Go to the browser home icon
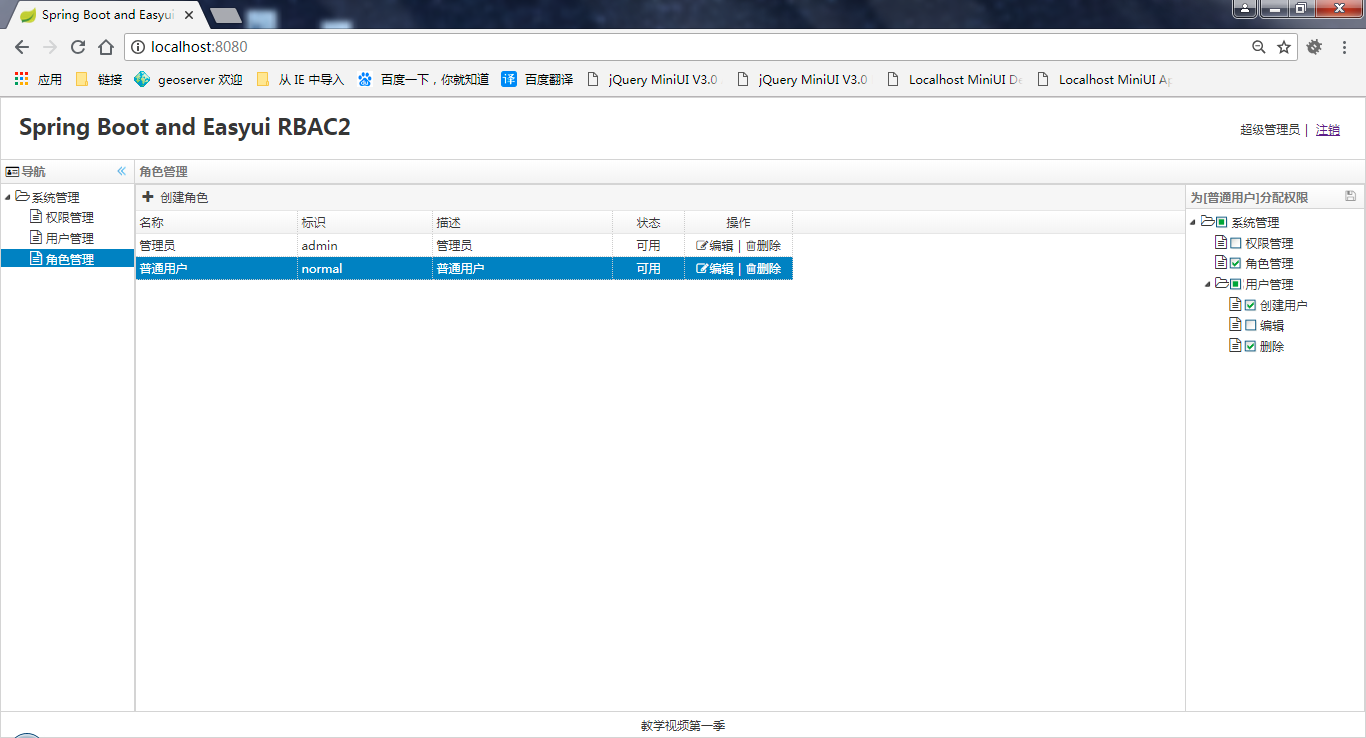1366x738 pixels. click(x=106, y=47)
